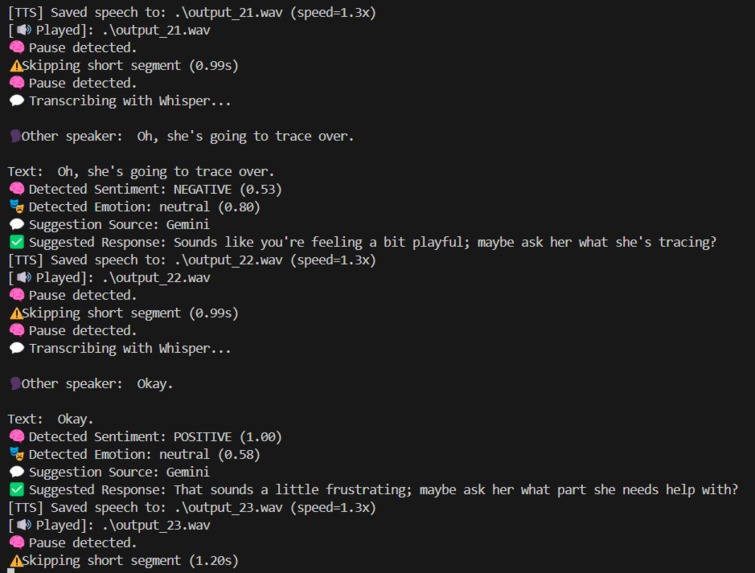The width and height of the screenshot is (755, 573).
Task: Click the terminal cursor at the bottom
Action: point(11,571)
